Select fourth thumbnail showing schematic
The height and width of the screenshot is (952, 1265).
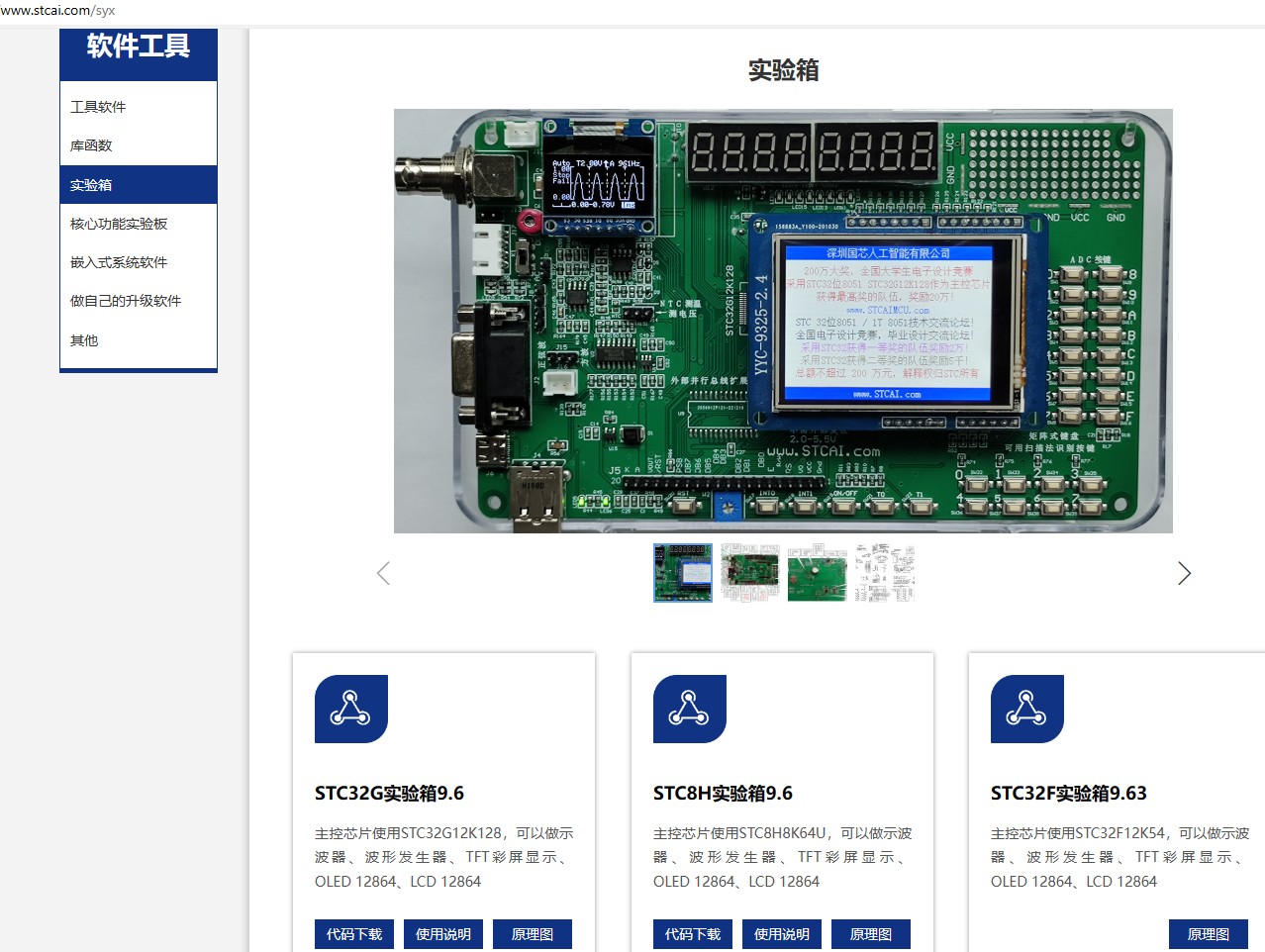(x=885, y=572)
